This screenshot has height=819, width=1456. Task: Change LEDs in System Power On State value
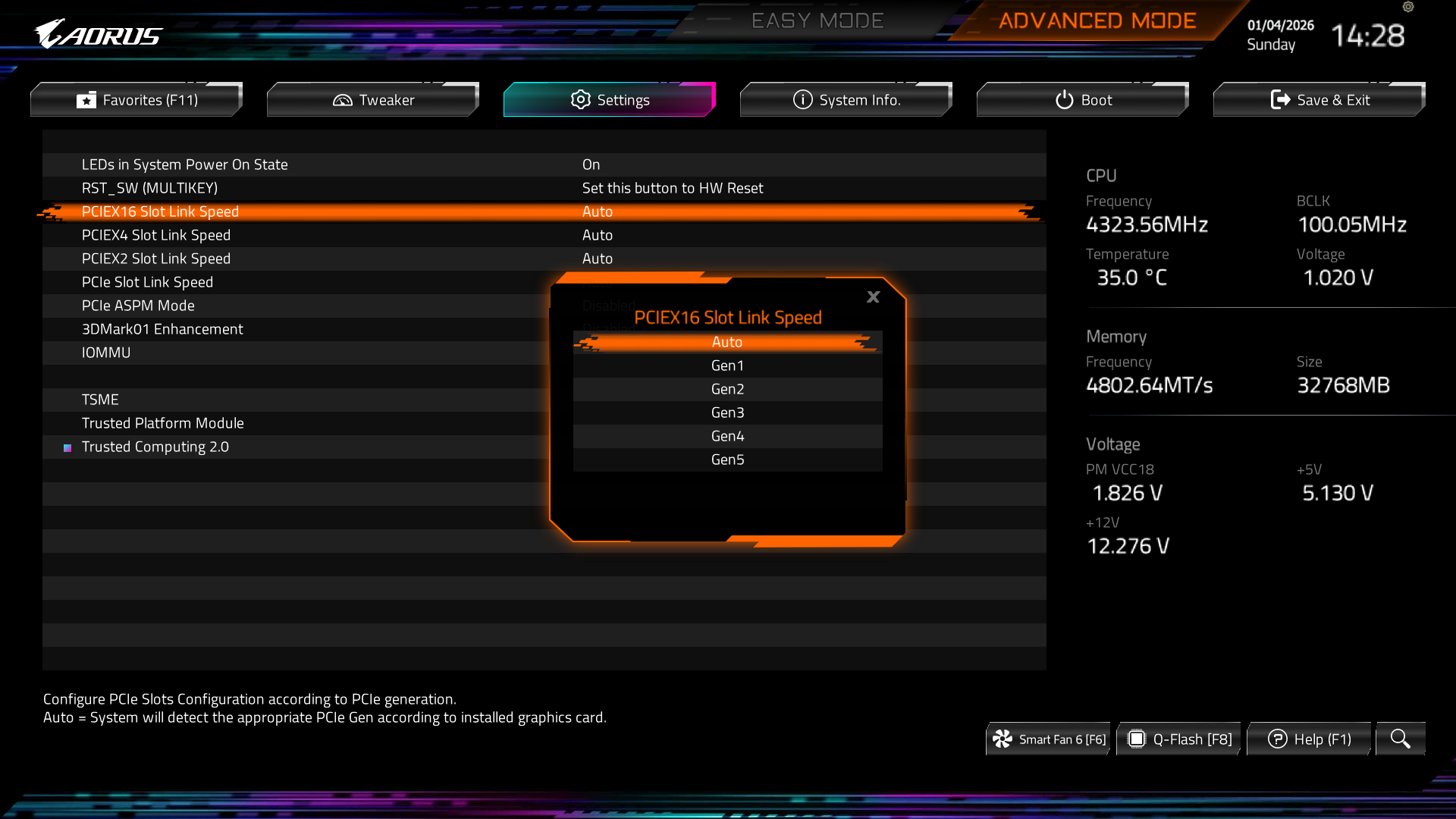tap(591, 165)
